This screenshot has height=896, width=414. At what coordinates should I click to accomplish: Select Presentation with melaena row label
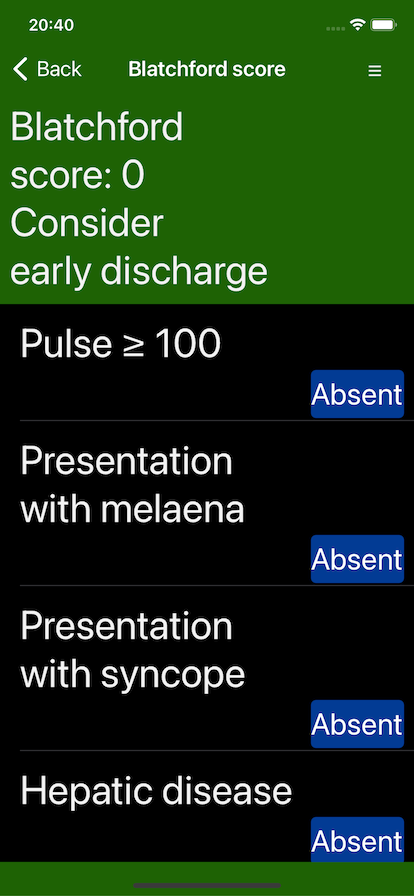click(x=133, y=485)
